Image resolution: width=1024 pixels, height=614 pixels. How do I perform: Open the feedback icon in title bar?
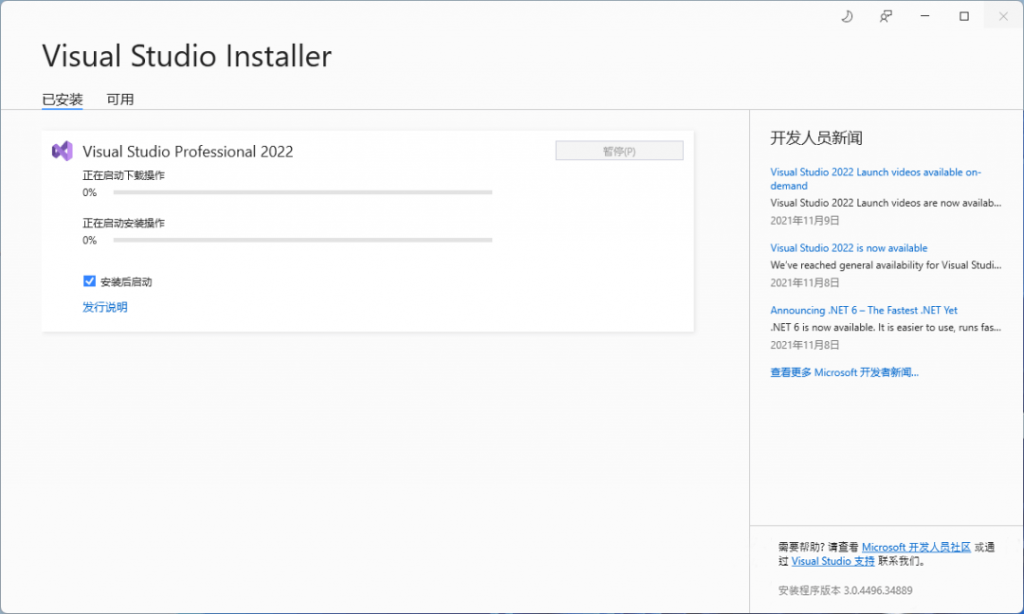(x=886, y=16)
